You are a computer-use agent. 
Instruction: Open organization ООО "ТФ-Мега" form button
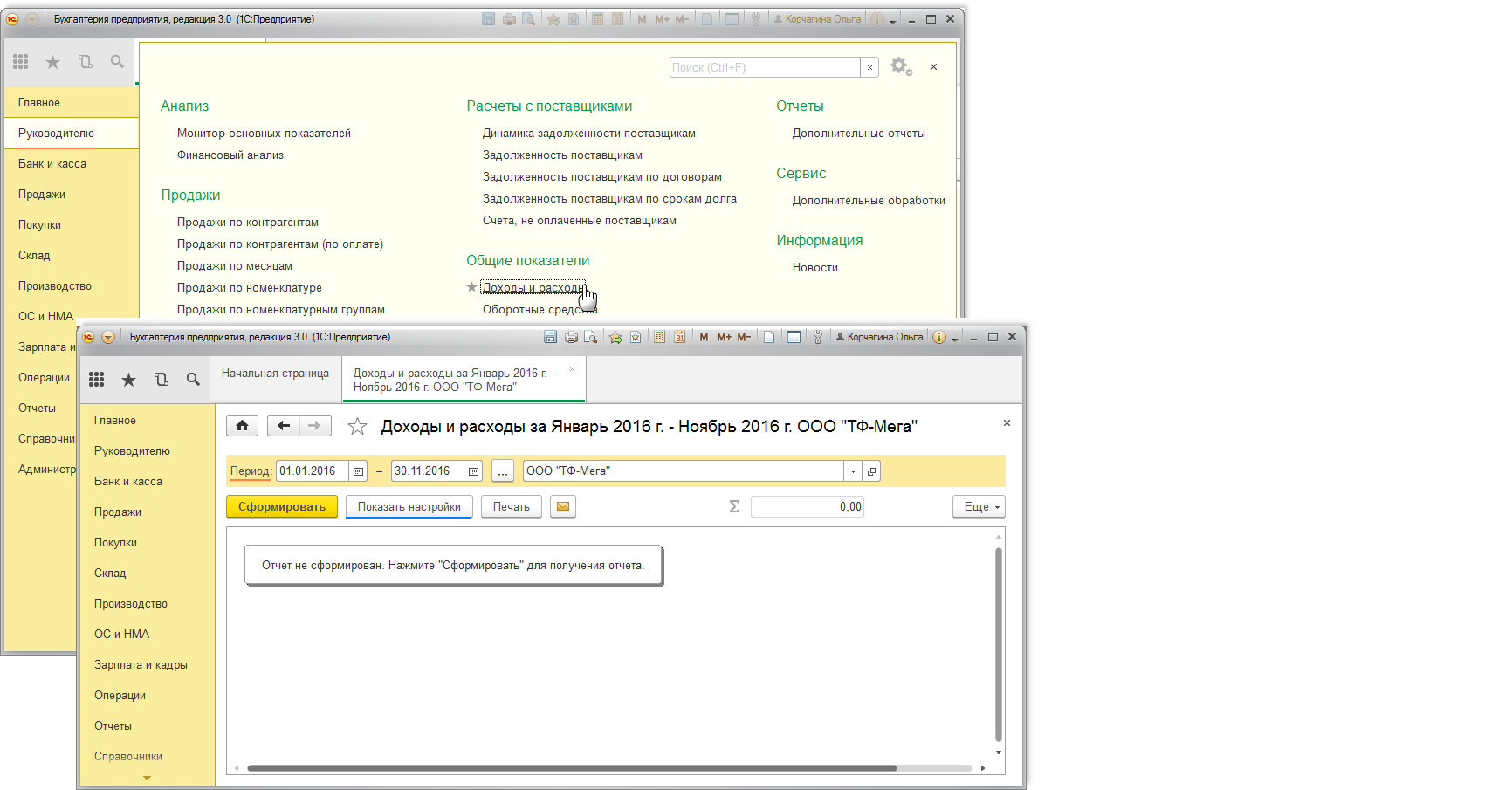point(871,471)
